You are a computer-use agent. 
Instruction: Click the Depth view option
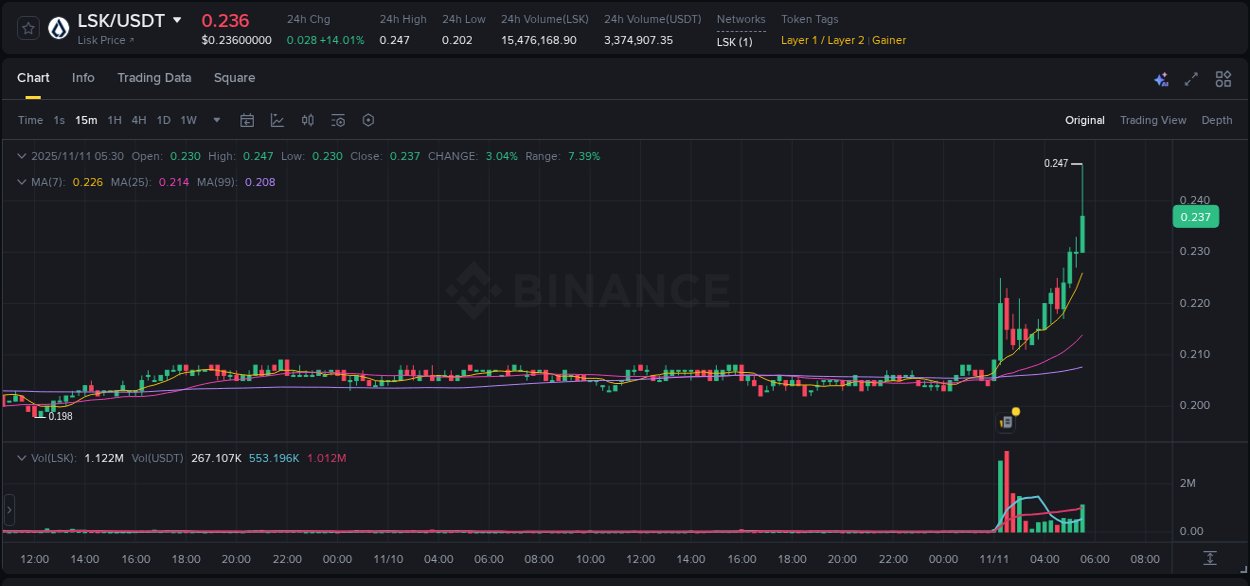point(1217,120)
